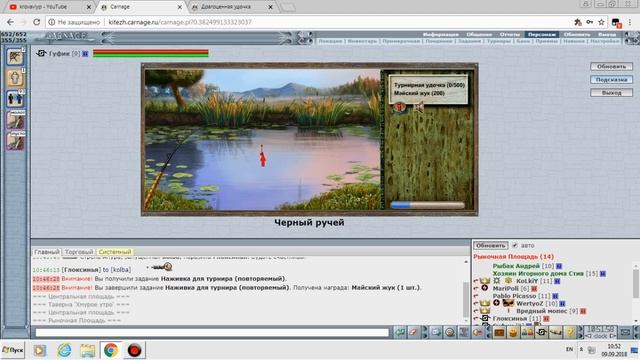The height and width of the screenshot is (360, 640).
Task: Switch to the Торговый chat tab
Action: point(79,252)
